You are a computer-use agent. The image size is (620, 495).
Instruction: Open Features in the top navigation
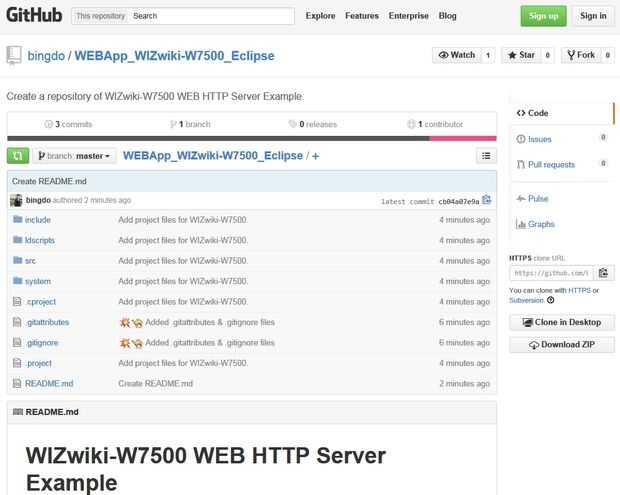[x=362, y=16]
